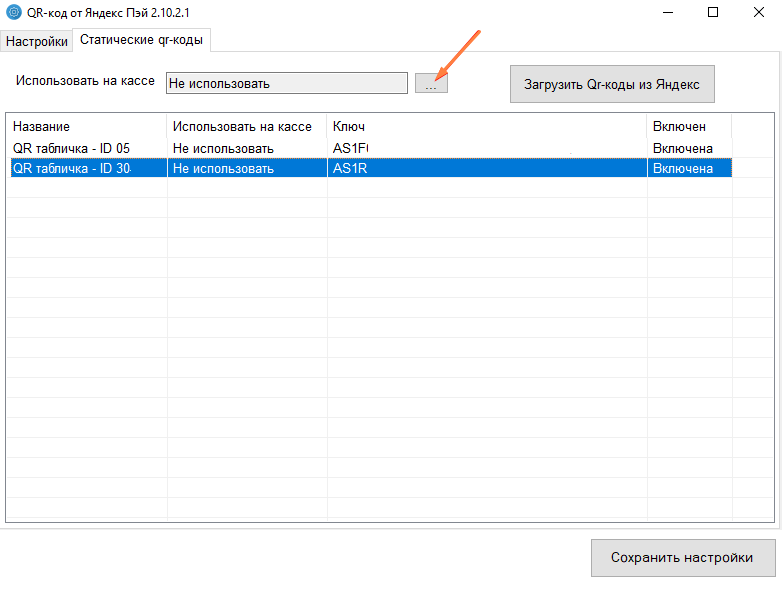
Task: Click Сохранить настройки button
Action: [x=681, y=557]
